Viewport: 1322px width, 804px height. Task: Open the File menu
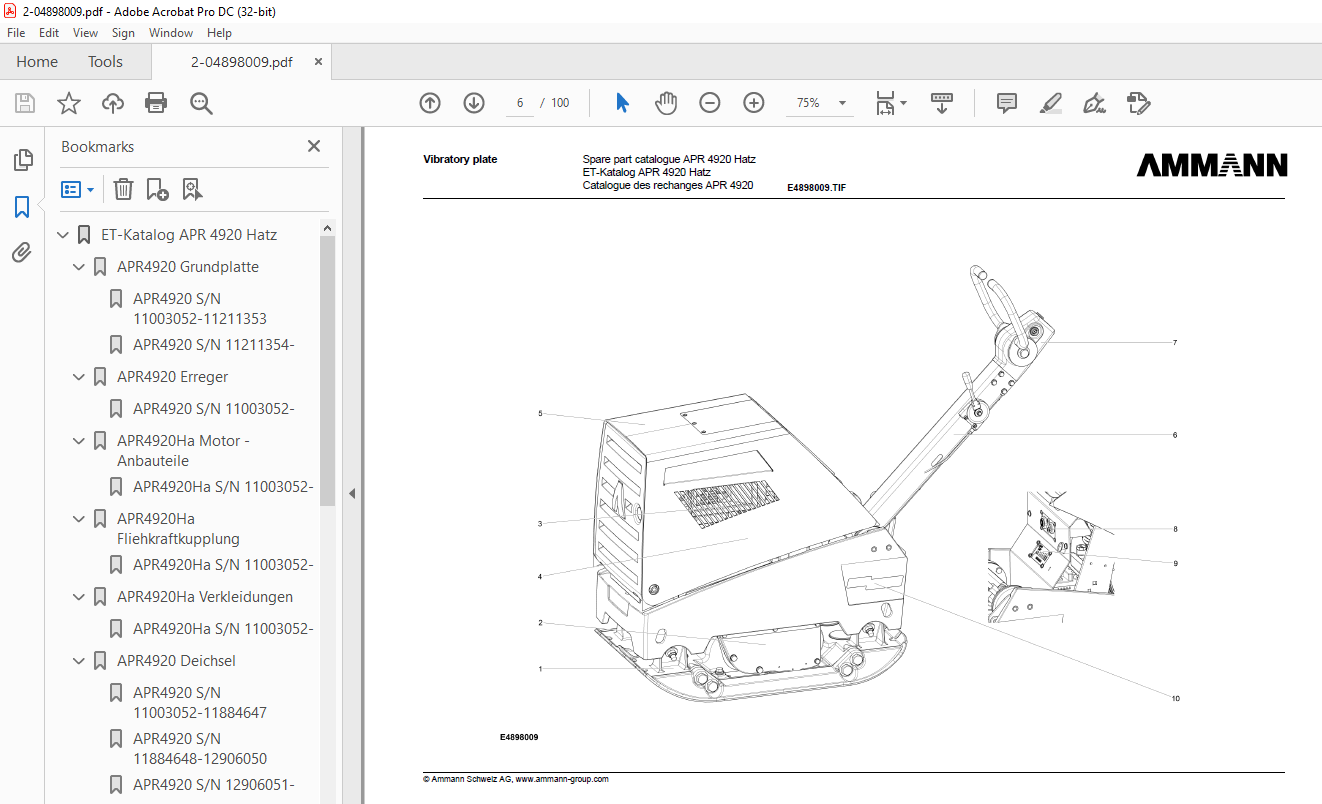[x=16, y=33]
